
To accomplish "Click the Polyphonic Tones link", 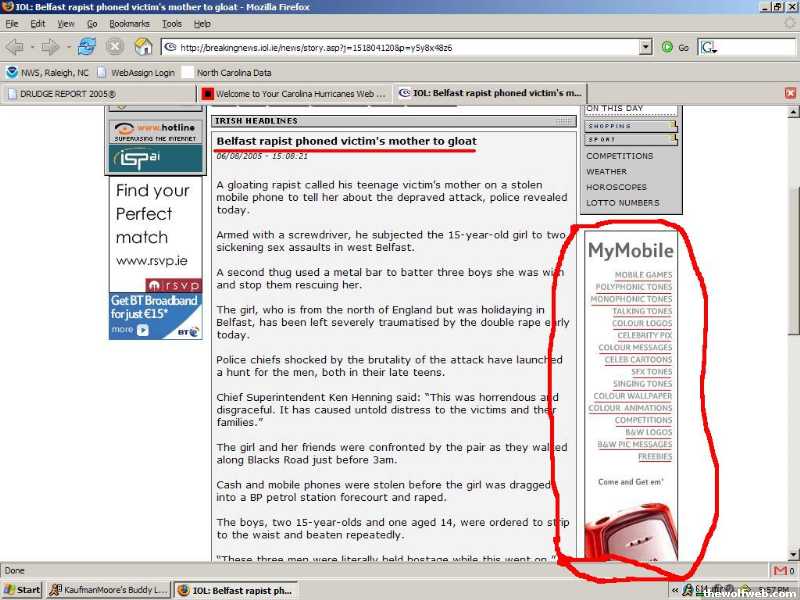I will coord(634,287).
